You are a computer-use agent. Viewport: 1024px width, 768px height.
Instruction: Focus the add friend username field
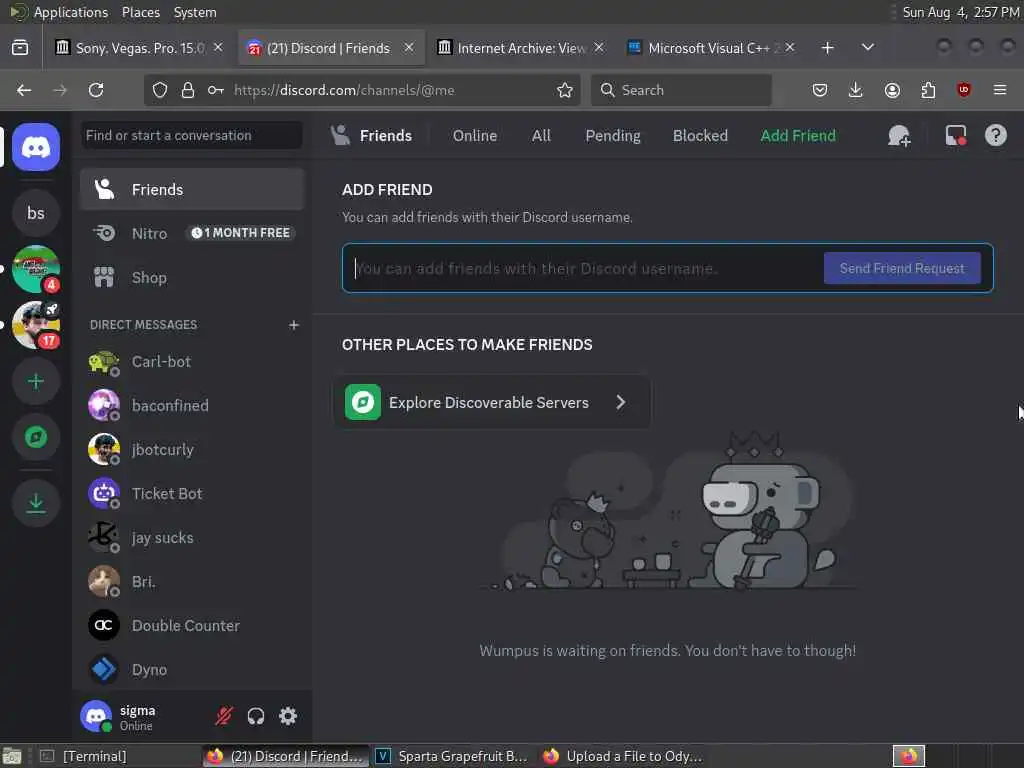click(584, 268)
